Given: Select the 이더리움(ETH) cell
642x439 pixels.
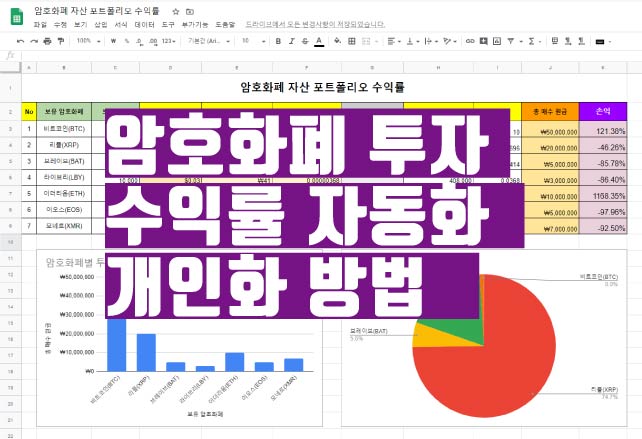Looking at the screenshot, I should coord(64,193).
